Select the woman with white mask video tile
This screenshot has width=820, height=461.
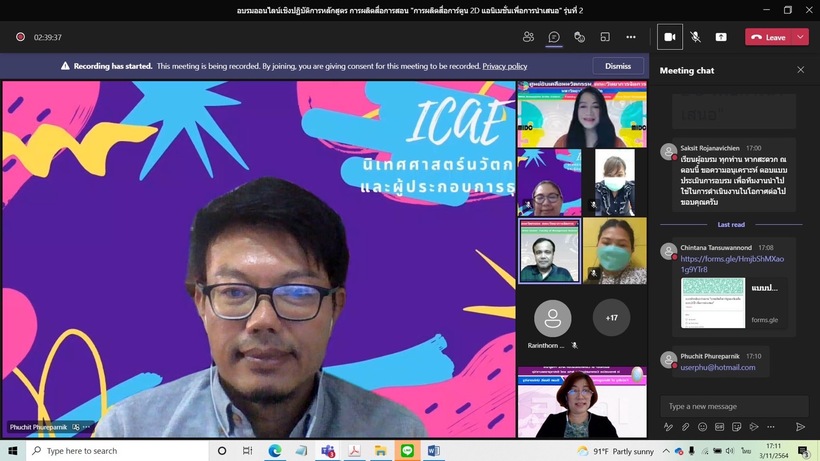614,182
